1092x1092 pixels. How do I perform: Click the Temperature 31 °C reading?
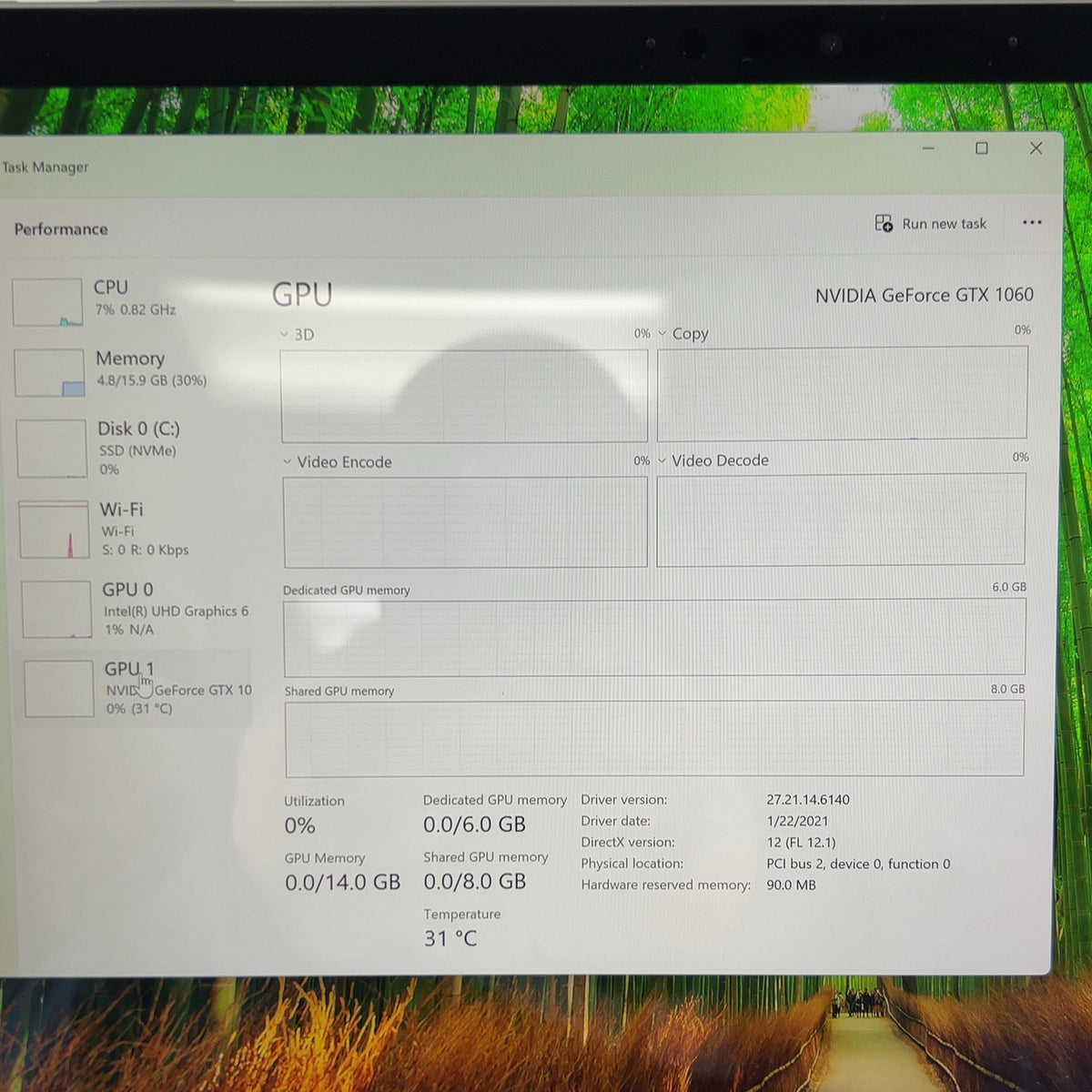[x=450, y=938]
